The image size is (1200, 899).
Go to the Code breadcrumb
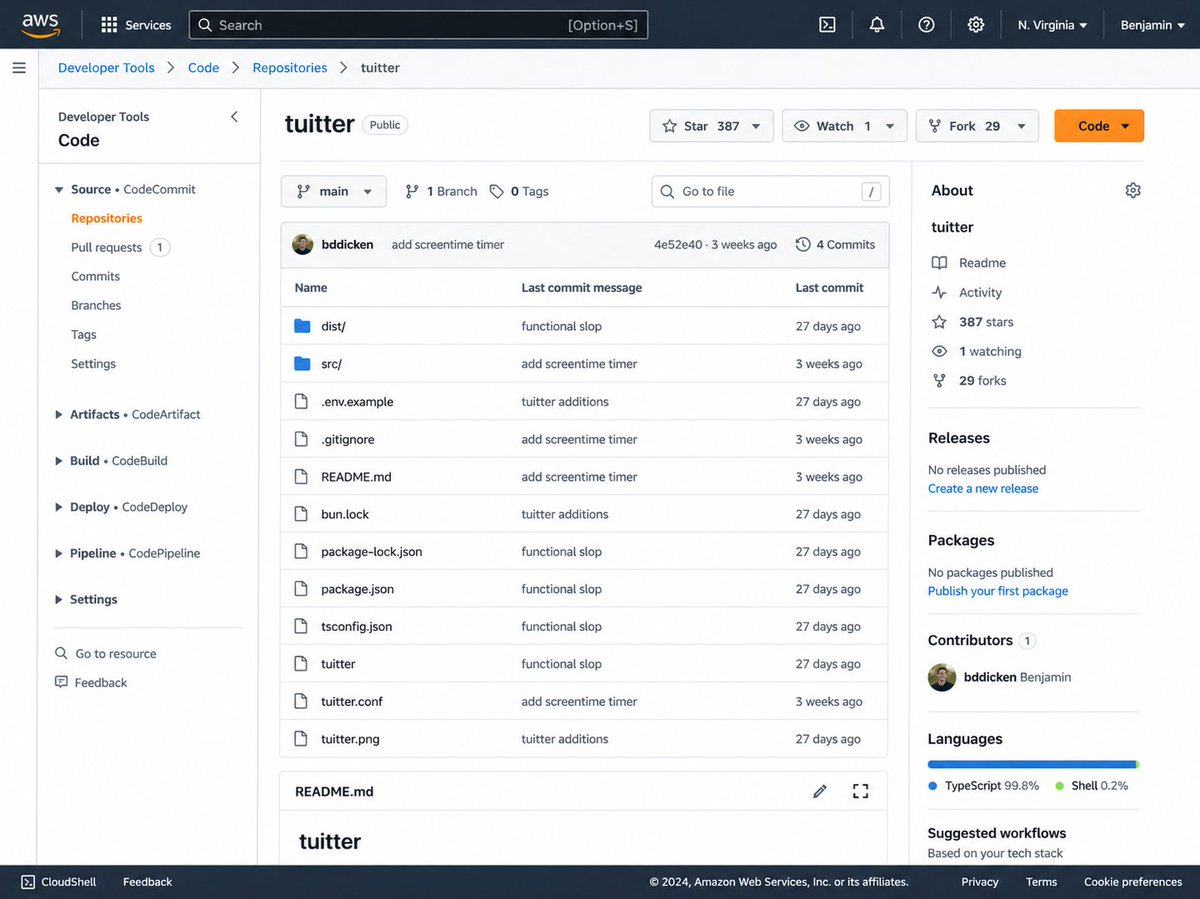(203, 68)
